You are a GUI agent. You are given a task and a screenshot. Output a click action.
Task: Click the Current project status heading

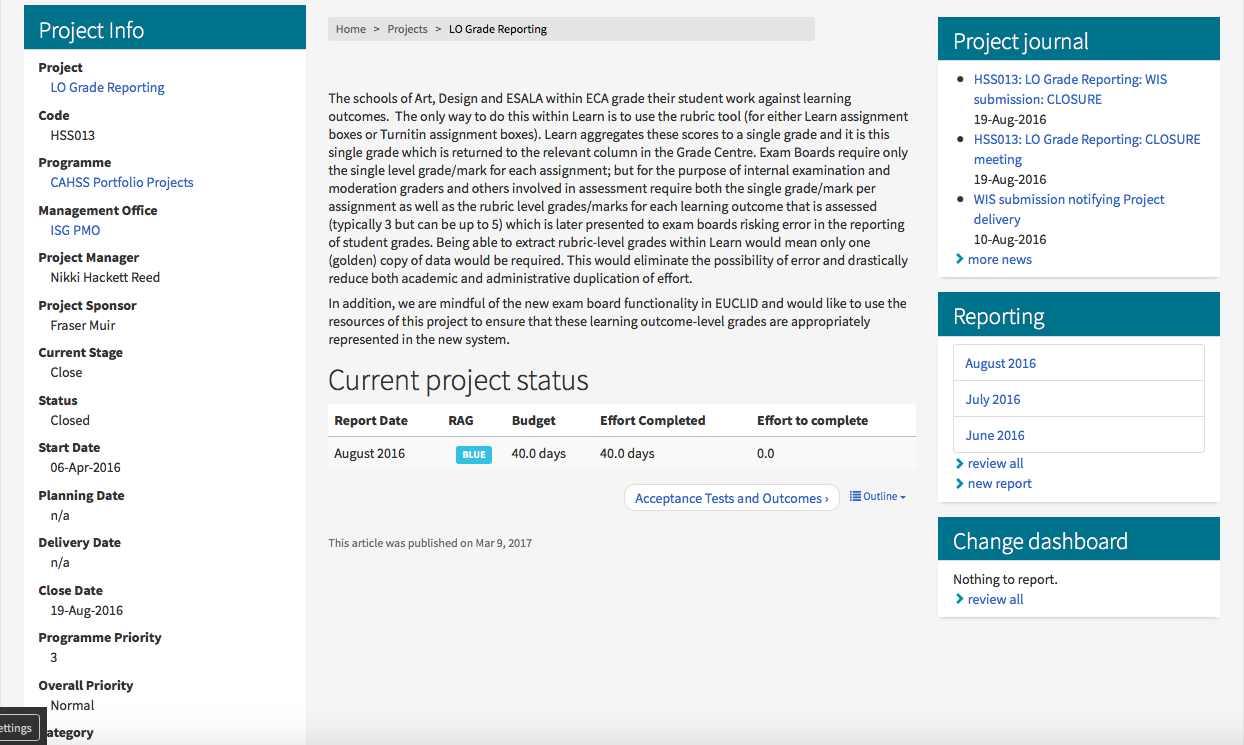pyautogui.click(x=458, y=380)
